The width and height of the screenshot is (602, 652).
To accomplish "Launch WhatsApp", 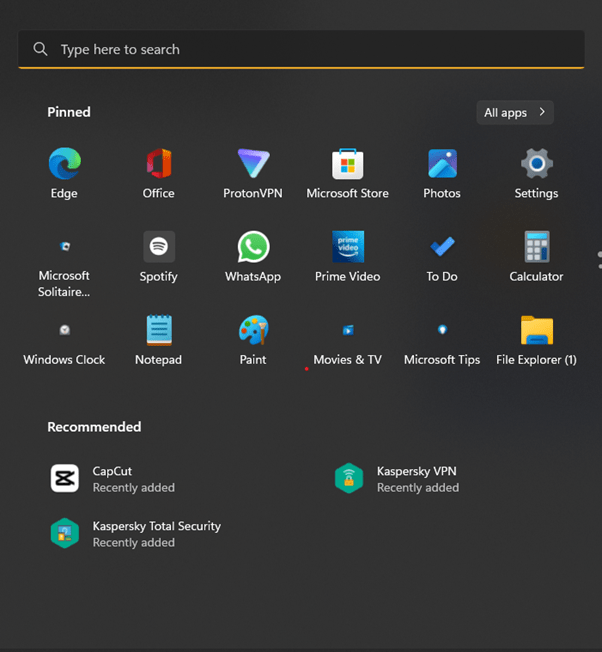I will coord(253,256).
